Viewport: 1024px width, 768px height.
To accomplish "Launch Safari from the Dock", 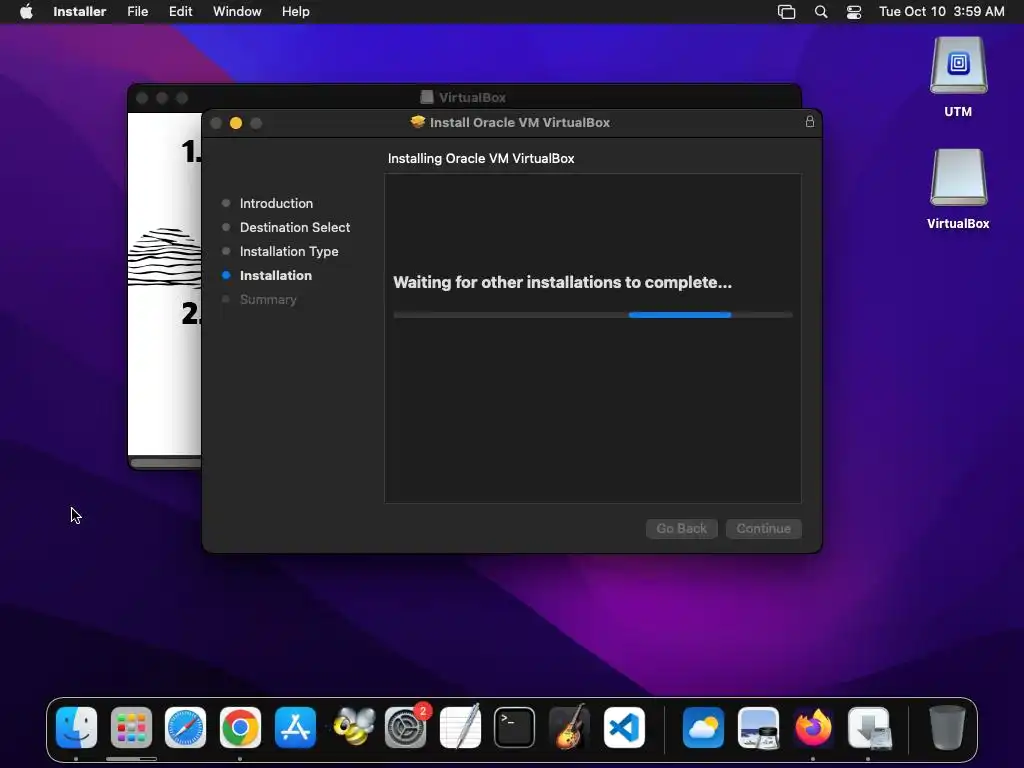I will click(185, 728).
